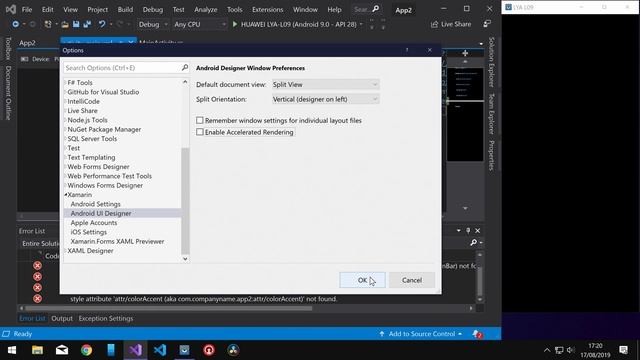Open the Toolbox side tab
640x360 pixels.
(8, 48)
